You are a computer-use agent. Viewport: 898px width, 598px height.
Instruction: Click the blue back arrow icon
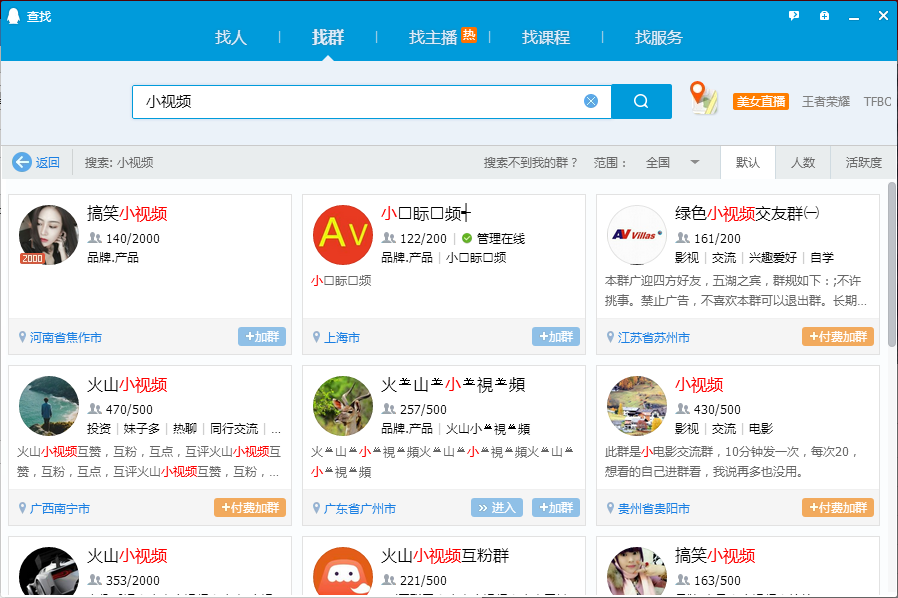(x=22, y=162)
